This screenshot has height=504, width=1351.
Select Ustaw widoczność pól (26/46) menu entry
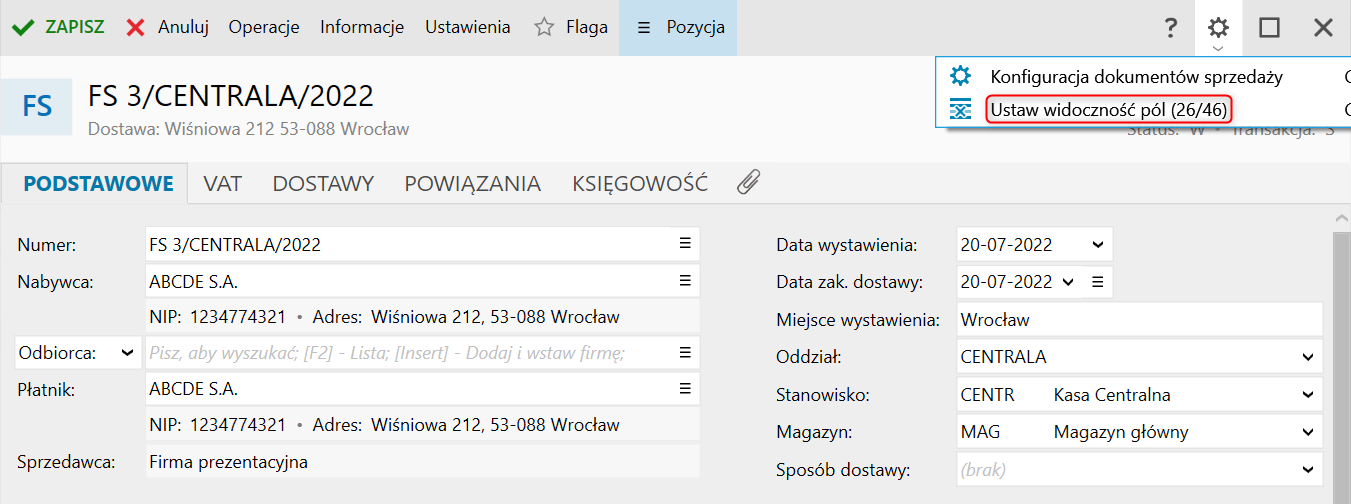point(1108,109)
